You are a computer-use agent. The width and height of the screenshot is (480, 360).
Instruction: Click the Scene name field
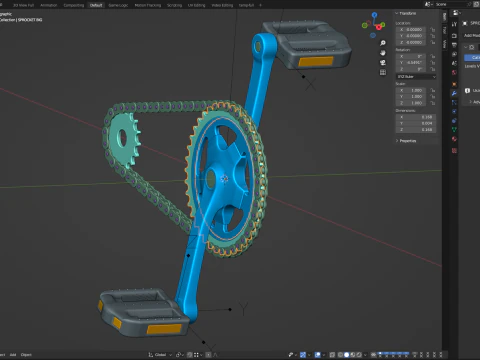point(451,4)
